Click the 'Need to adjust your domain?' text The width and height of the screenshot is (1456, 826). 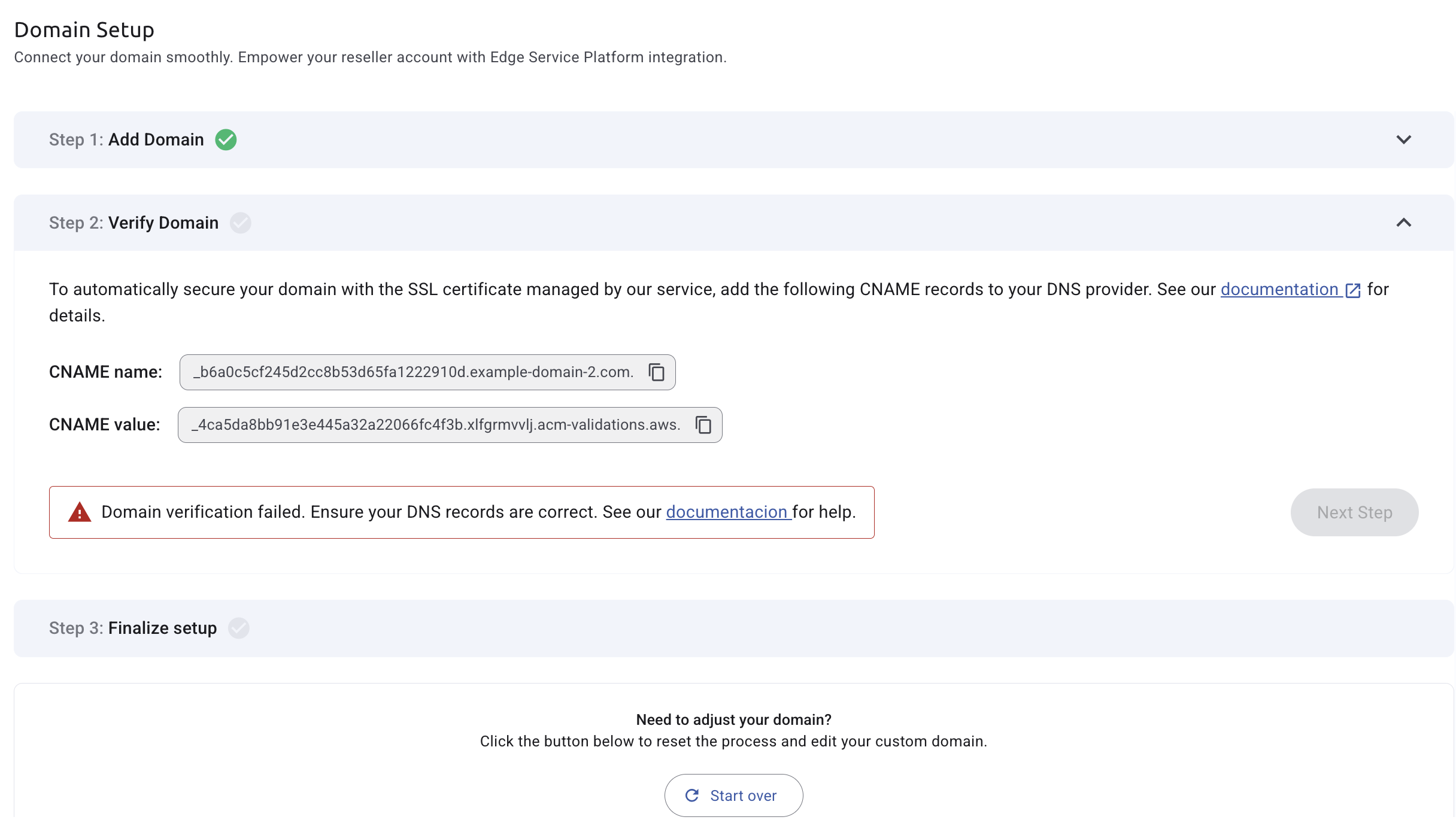pyautogui.click(x=733, y=719)
